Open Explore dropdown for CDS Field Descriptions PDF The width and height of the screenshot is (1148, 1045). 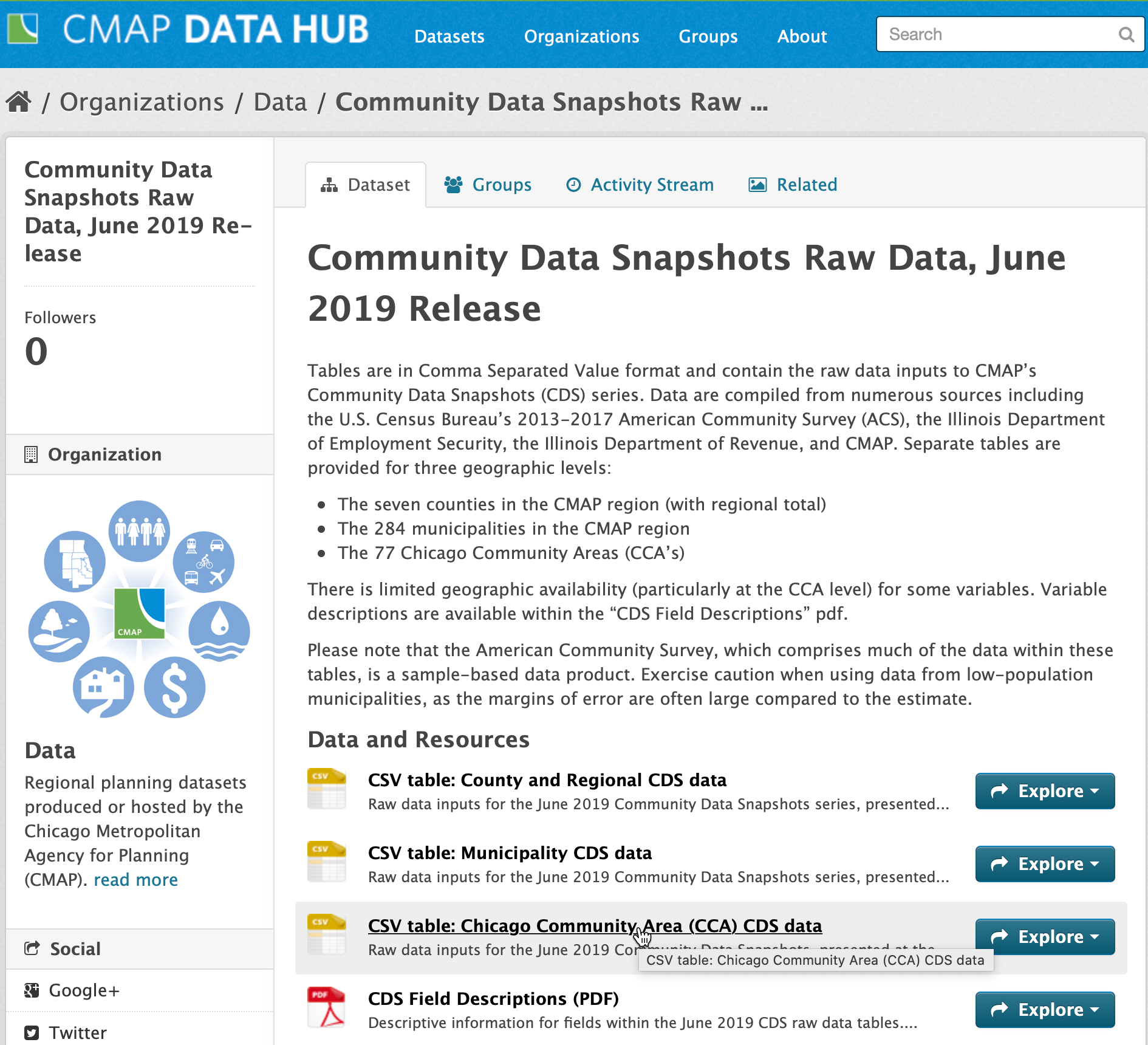(1045, 1010)
